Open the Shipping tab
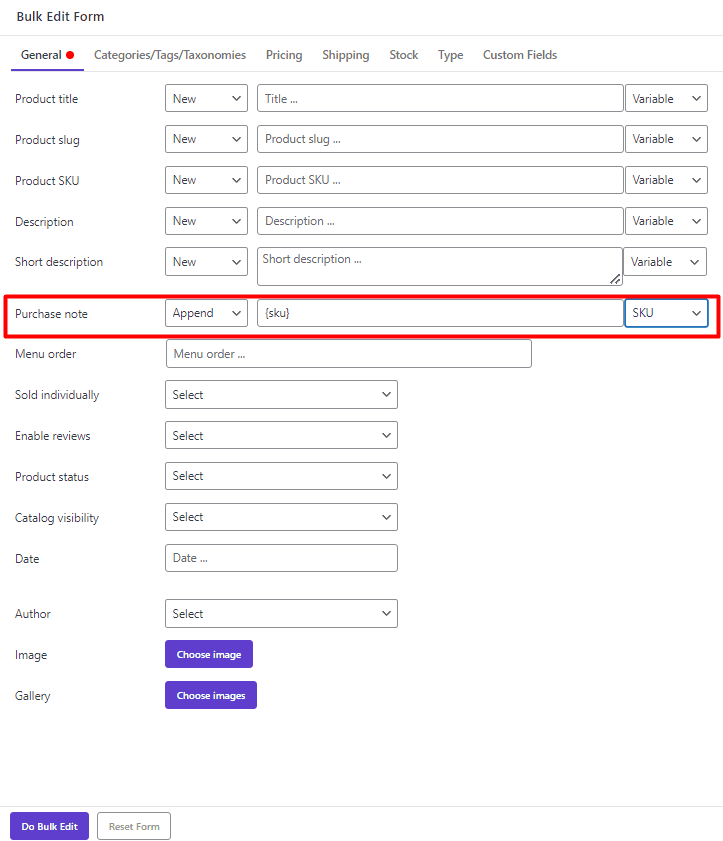The width and height of the screenshot is (723, 841). point(345,55)
